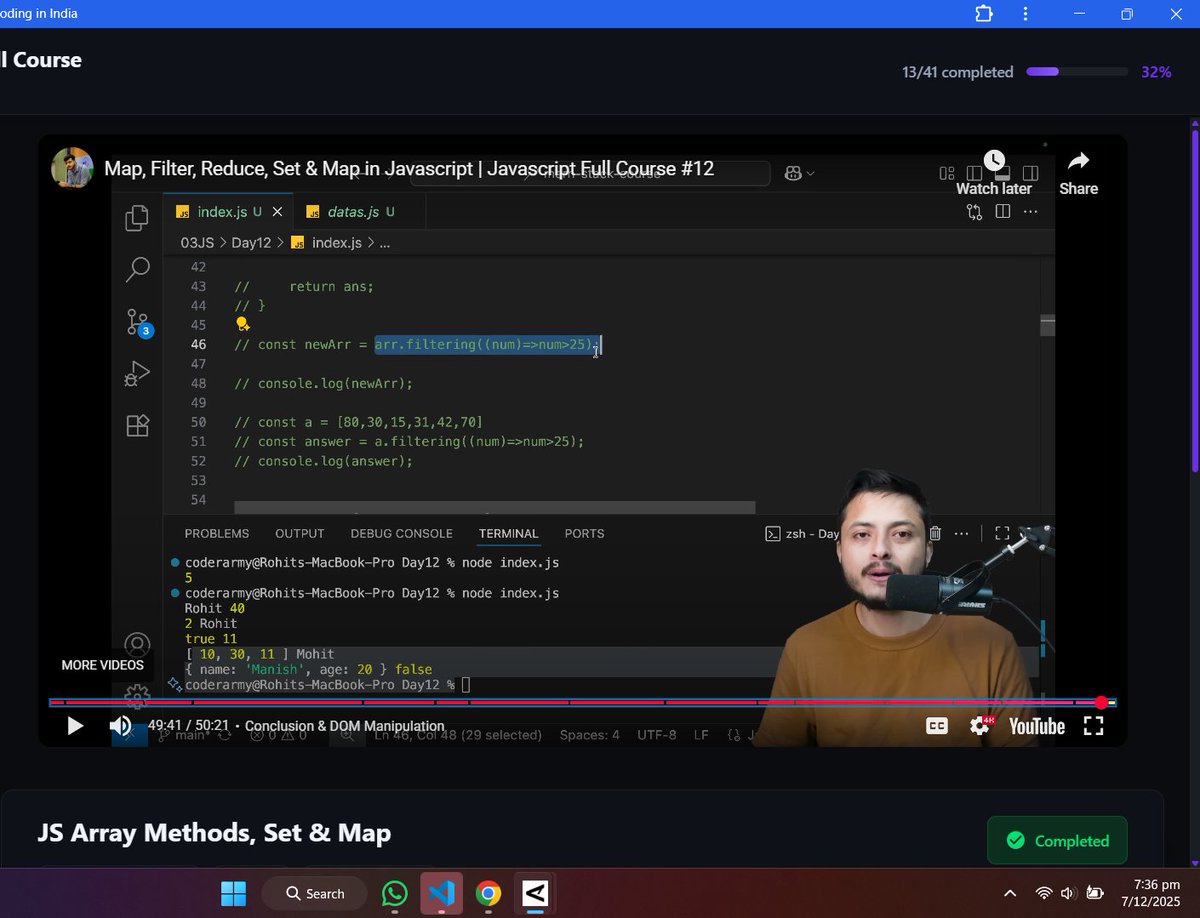Open the OUTPUT panel tab

pos(300,533)
